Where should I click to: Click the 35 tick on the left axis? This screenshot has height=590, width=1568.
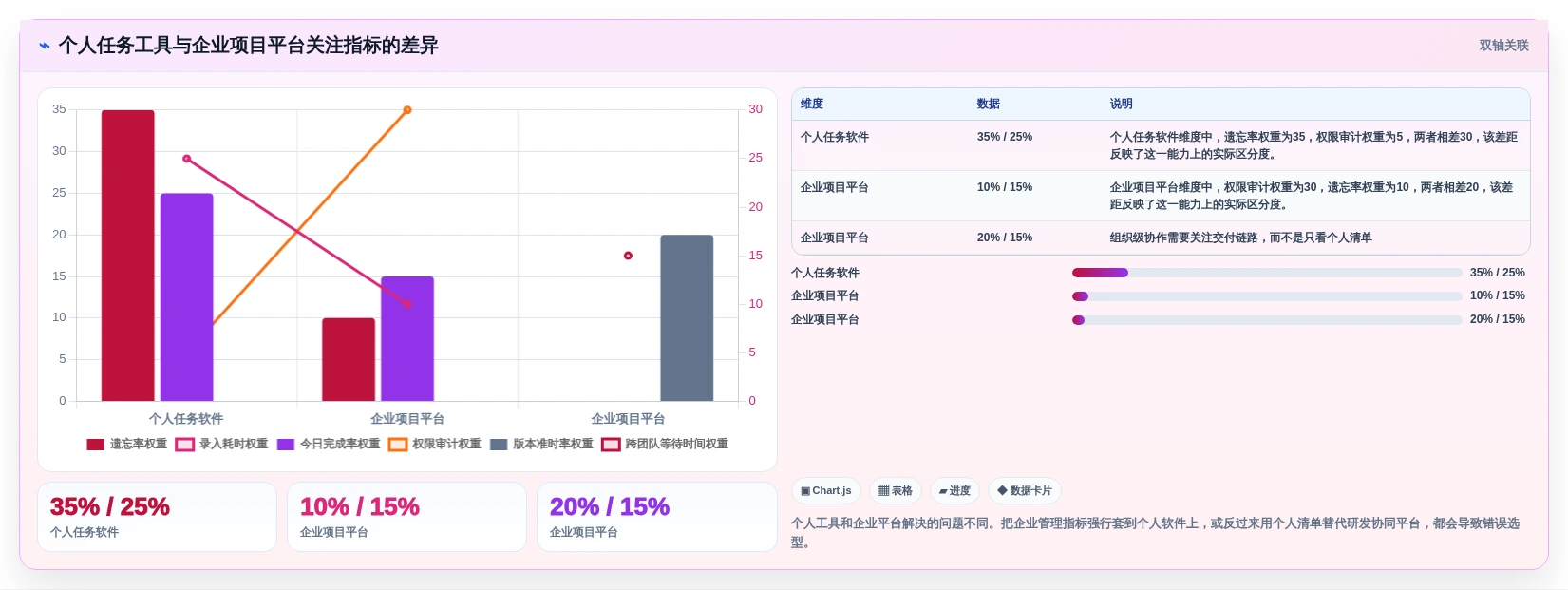(59, 109)
